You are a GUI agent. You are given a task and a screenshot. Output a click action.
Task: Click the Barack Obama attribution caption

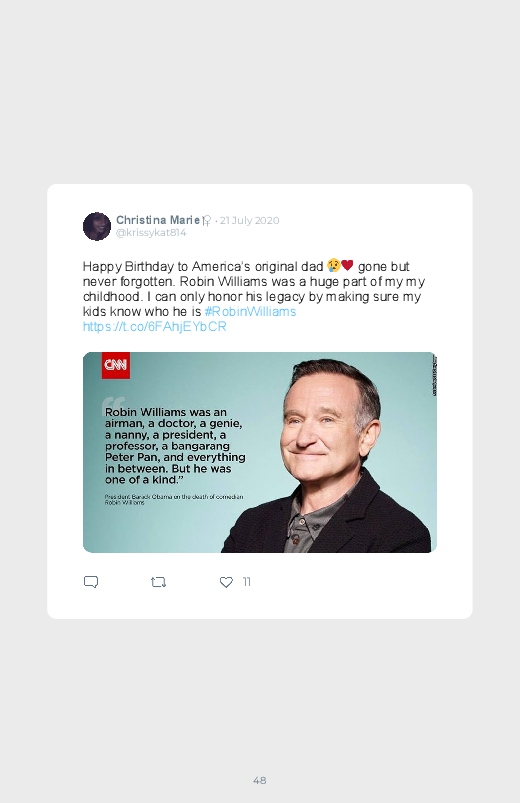coord(174,499)
